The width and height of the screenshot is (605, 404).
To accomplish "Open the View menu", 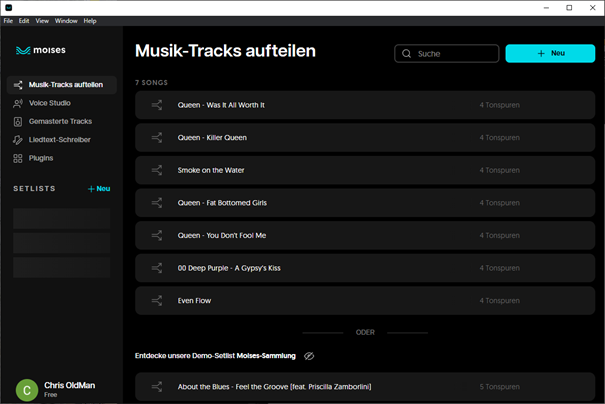I will tap(42, 21).
